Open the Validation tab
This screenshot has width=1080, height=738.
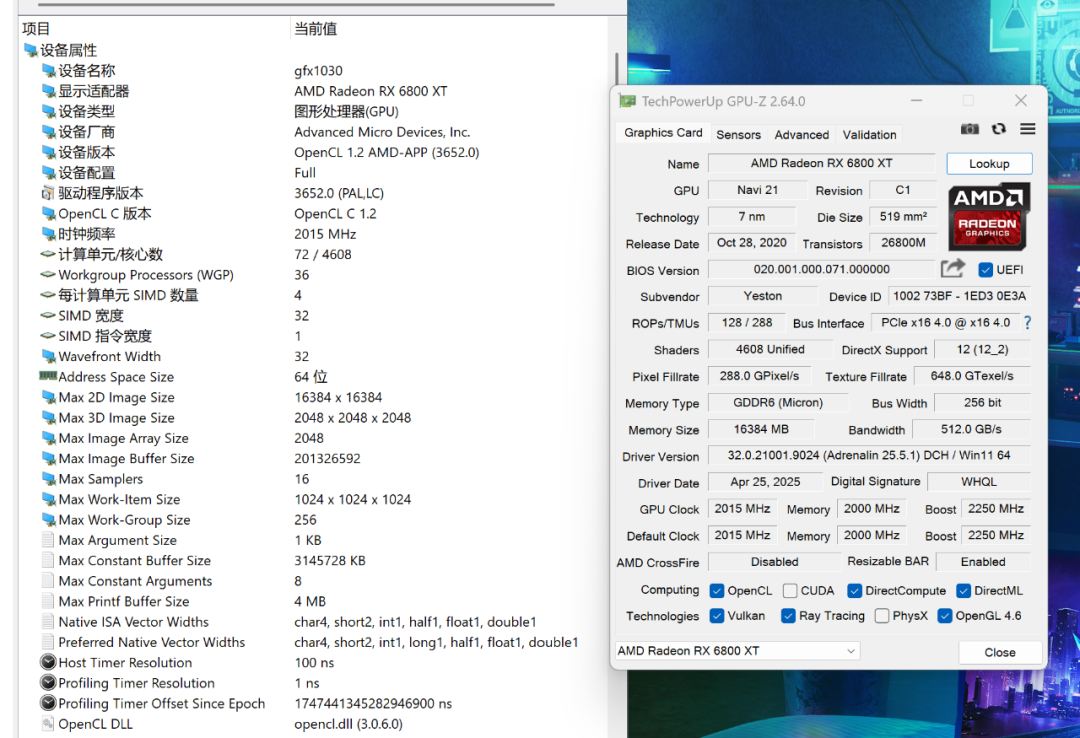(869, 134)
